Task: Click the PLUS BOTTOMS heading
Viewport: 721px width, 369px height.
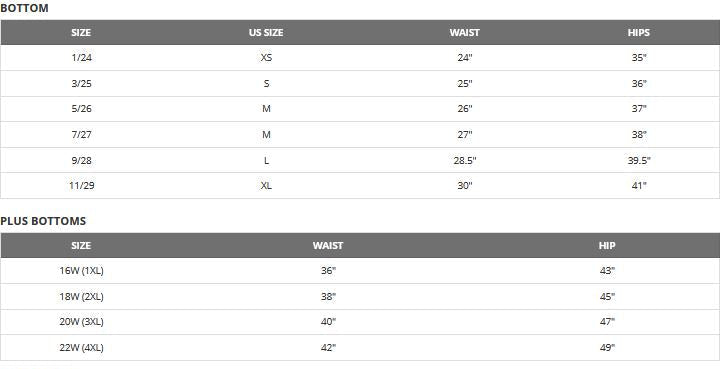Action: click(43, 221)
